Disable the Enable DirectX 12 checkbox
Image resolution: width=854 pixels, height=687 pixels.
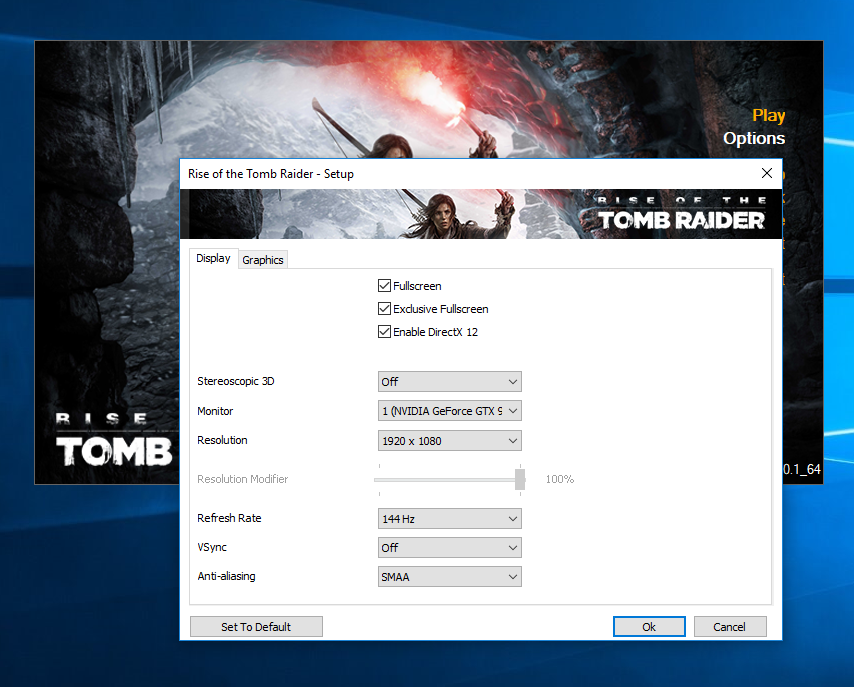(385, 332)
